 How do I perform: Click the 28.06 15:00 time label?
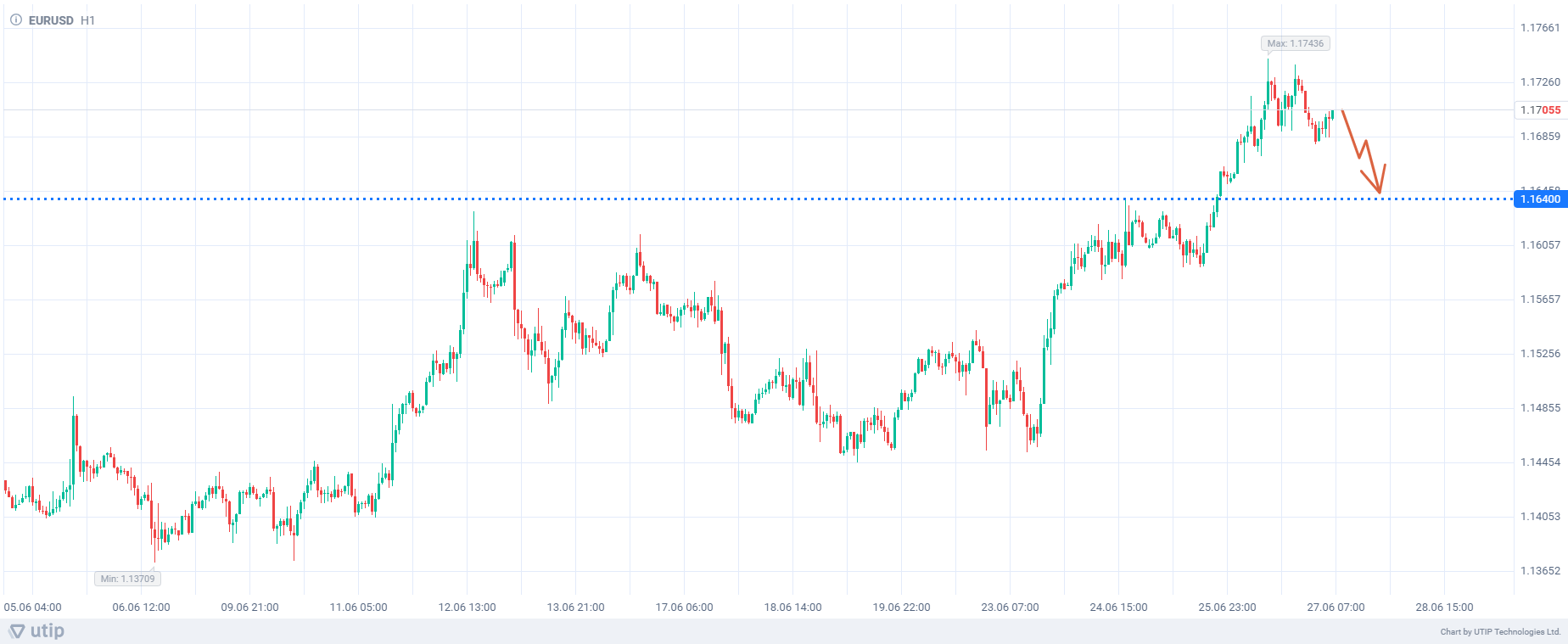(x=1444, y=608)
